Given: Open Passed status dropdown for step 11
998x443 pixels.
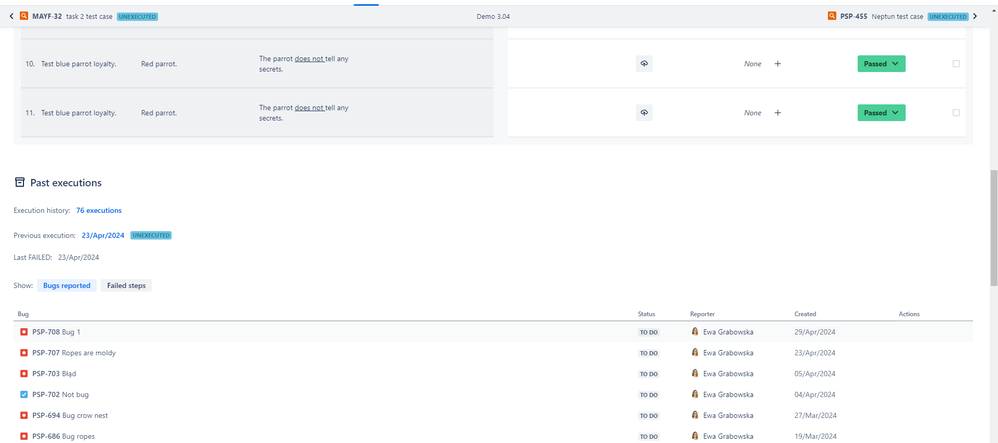Looking at the screenshot, I should coord(881,113).
